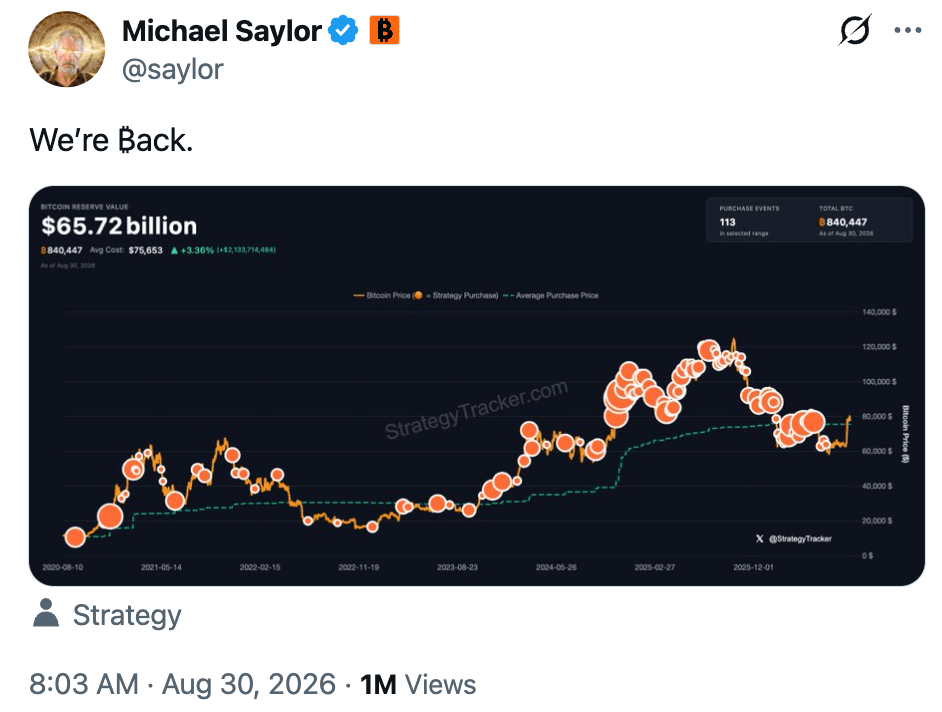Screen dimensions: 942x712
Task: Click the blue verified checkmark badge
Action: [343, 31]
